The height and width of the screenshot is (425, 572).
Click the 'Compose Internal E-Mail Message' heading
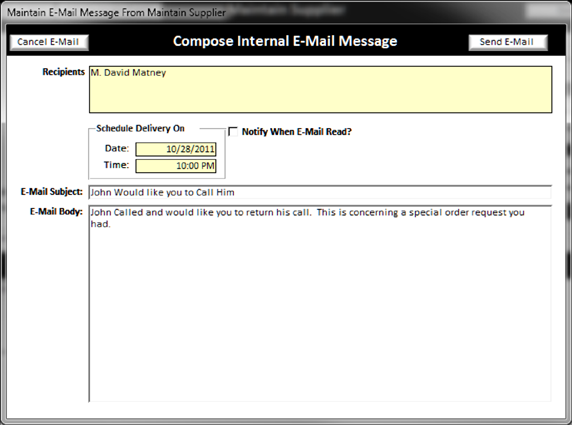pyautogui.click(x=285, y=41)
